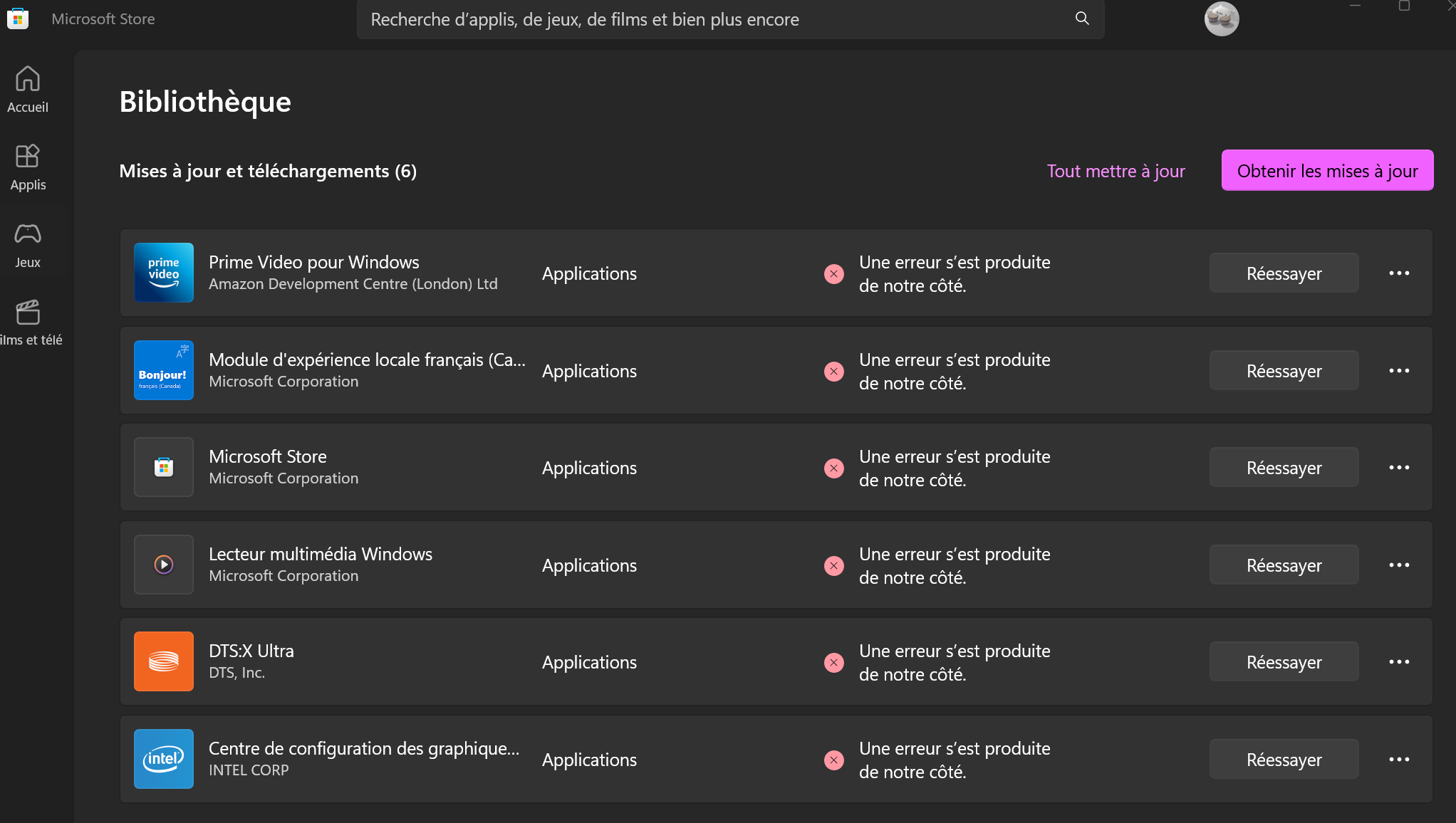This screenshot has width=1456, height=823.
Task: Open the Accueil home page
Action: tap(28, 90)
